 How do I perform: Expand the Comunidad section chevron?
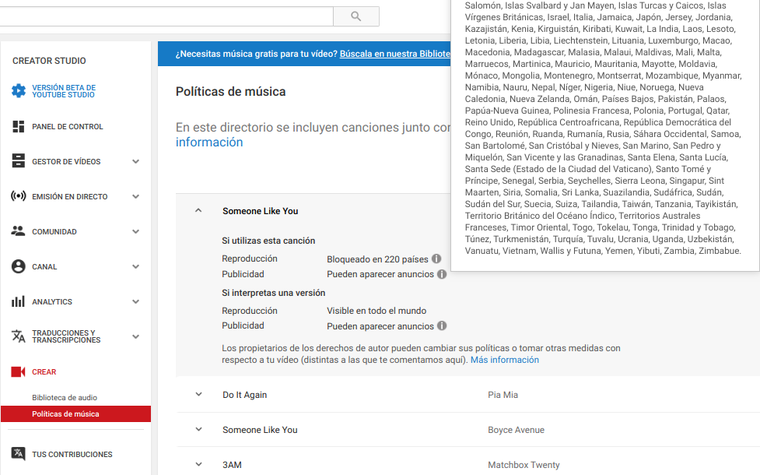click(136, 232)
